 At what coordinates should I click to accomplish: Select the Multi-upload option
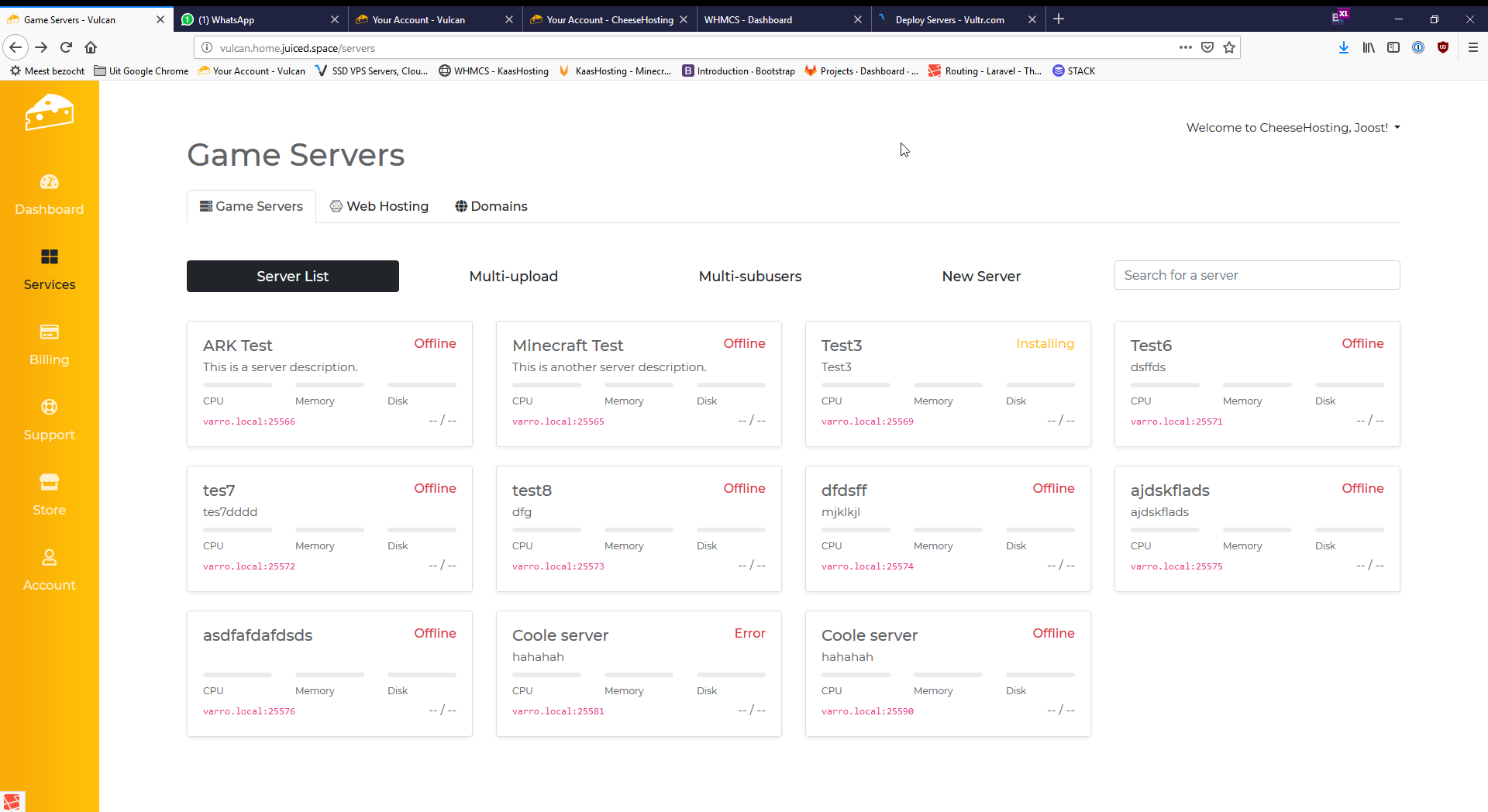(x=513, y=277)
